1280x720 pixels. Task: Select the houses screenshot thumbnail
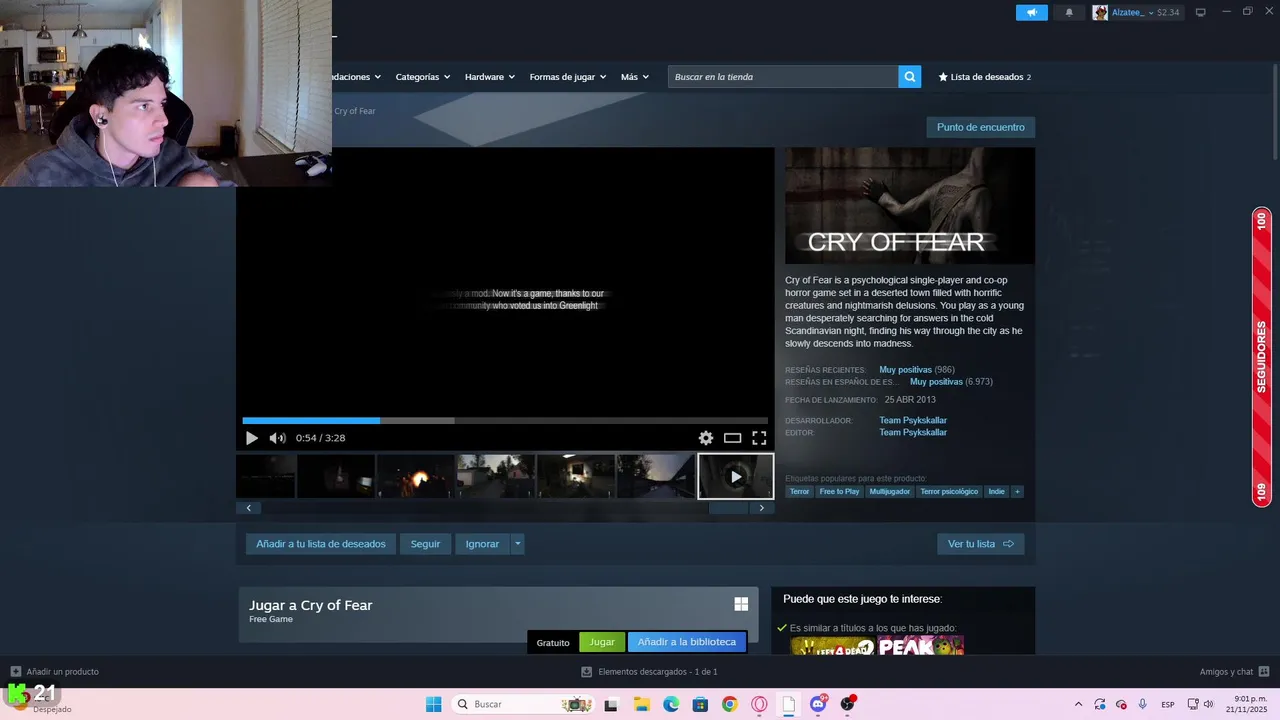click(x=495, y=476)
